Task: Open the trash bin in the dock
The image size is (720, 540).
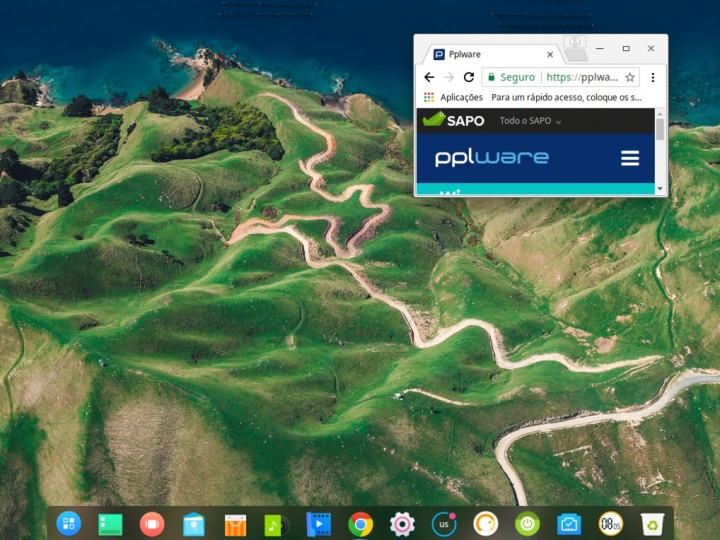Action: [x=652, y=523]
